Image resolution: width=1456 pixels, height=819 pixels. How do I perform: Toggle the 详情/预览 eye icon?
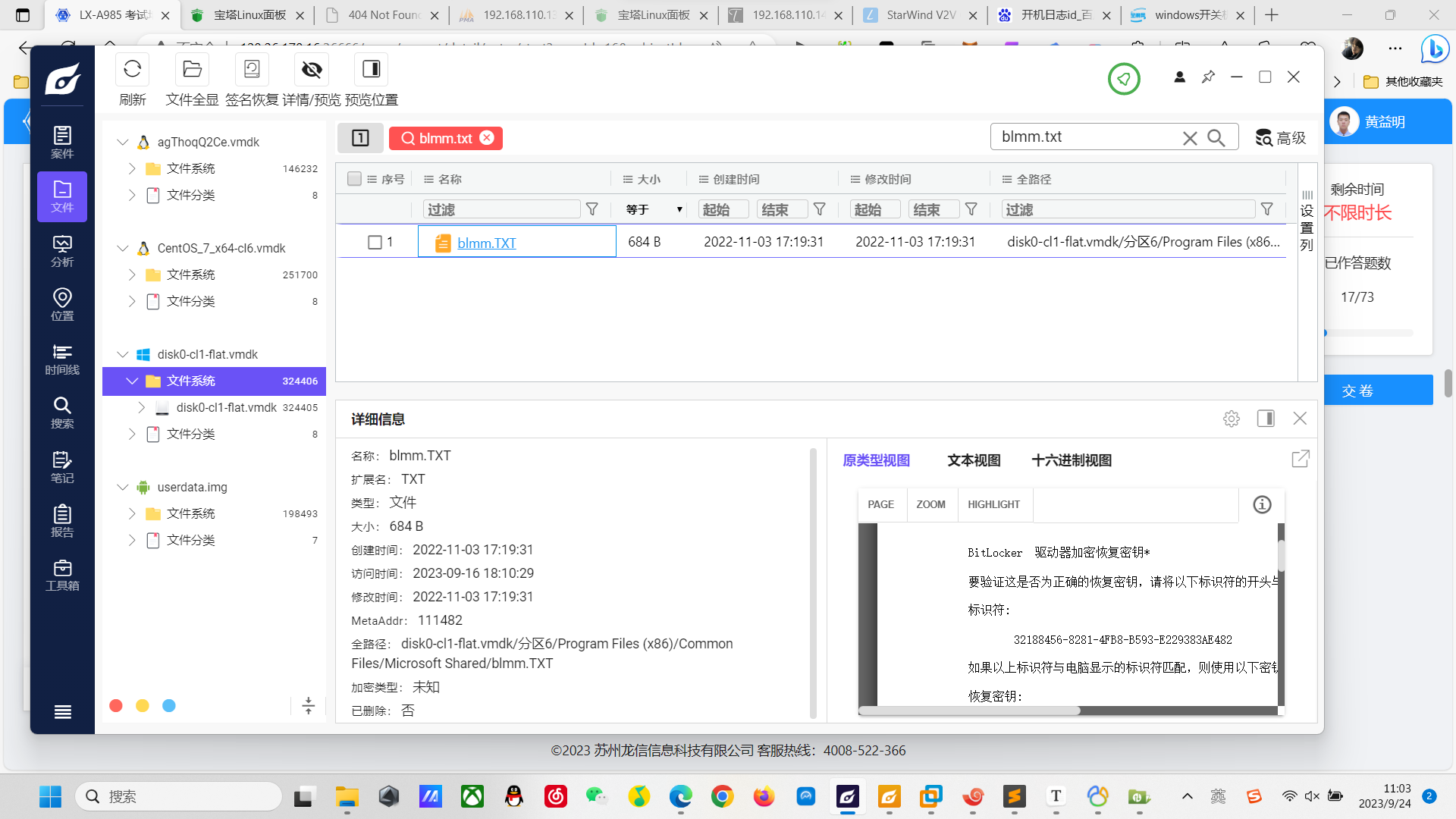pyautogui.click(x=312, y=70)
